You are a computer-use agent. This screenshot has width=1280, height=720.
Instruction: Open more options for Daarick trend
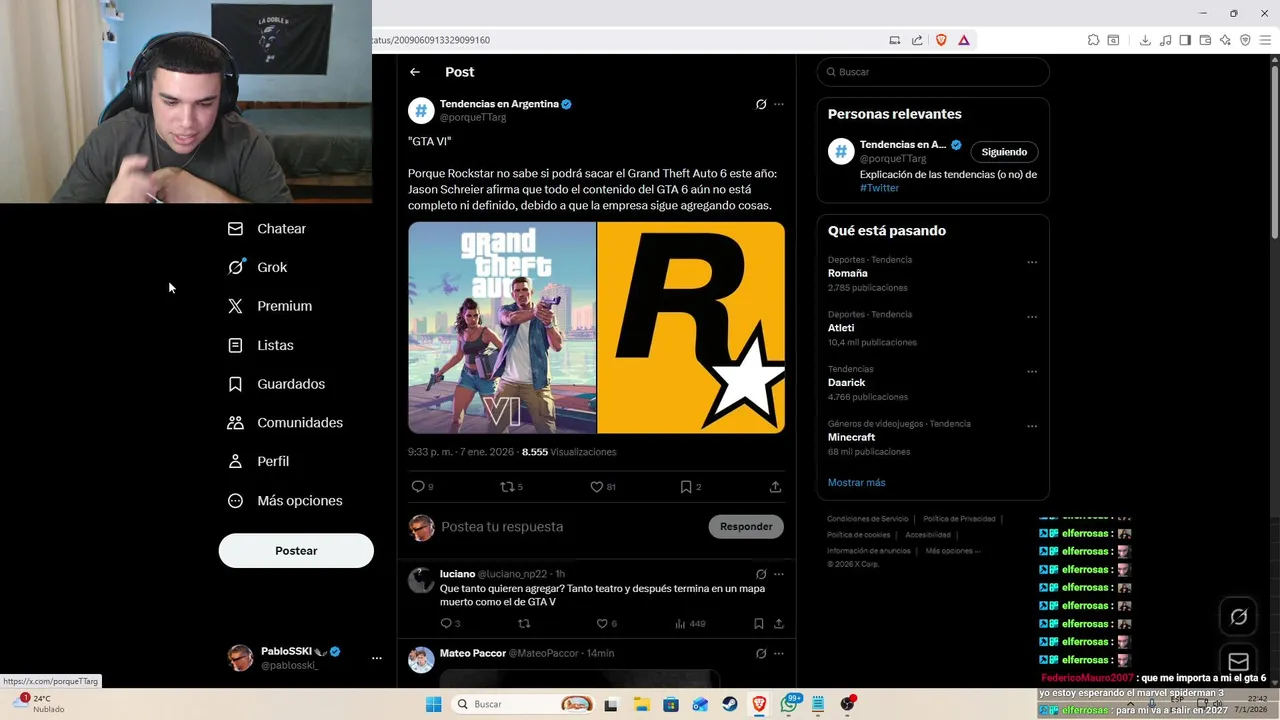tap(1032, 372)
